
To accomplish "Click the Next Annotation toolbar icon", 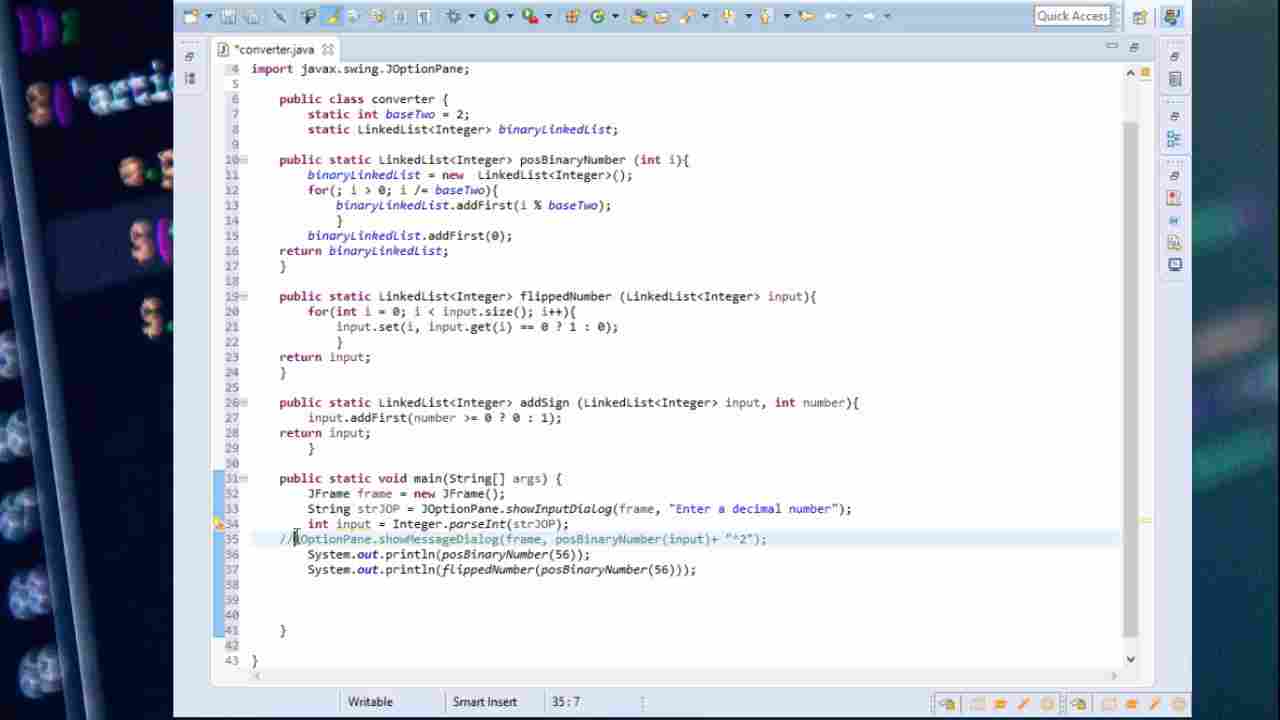I will point(728,16).
